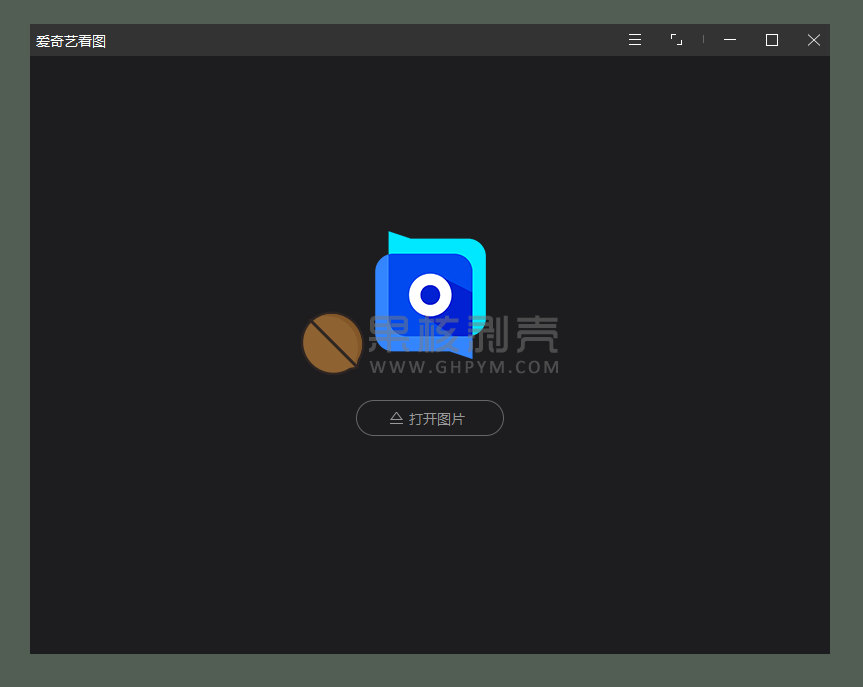Minimize the 爱奇艺看图 window
The height and width of the screenshot is (687, 863).
[x=730, y=40]
